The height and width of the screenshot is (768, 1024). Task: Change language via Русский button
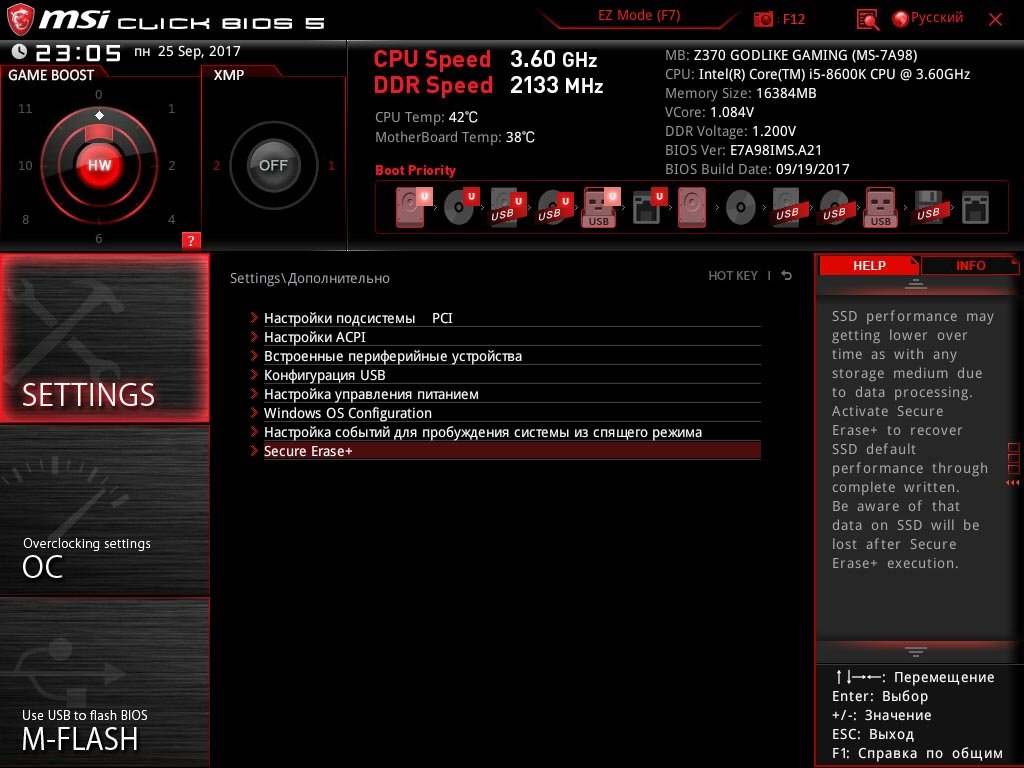(x=927, y=18)
